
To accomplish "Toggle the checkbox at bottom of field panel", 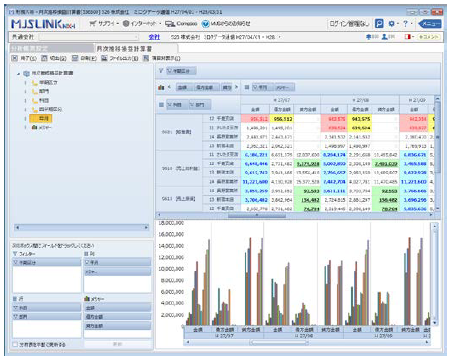I will (15, 344).
